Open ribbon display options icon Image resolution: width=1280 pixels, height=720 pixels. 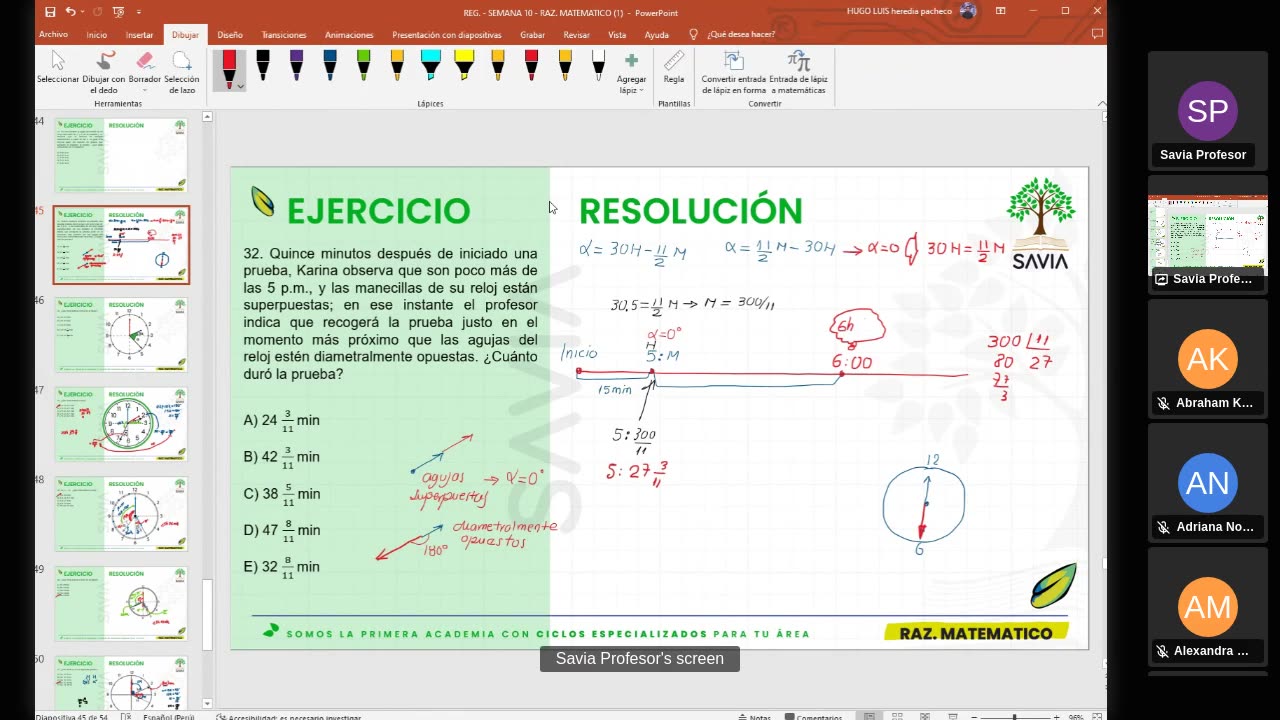pyautogui.click(x=1001, y=11)
